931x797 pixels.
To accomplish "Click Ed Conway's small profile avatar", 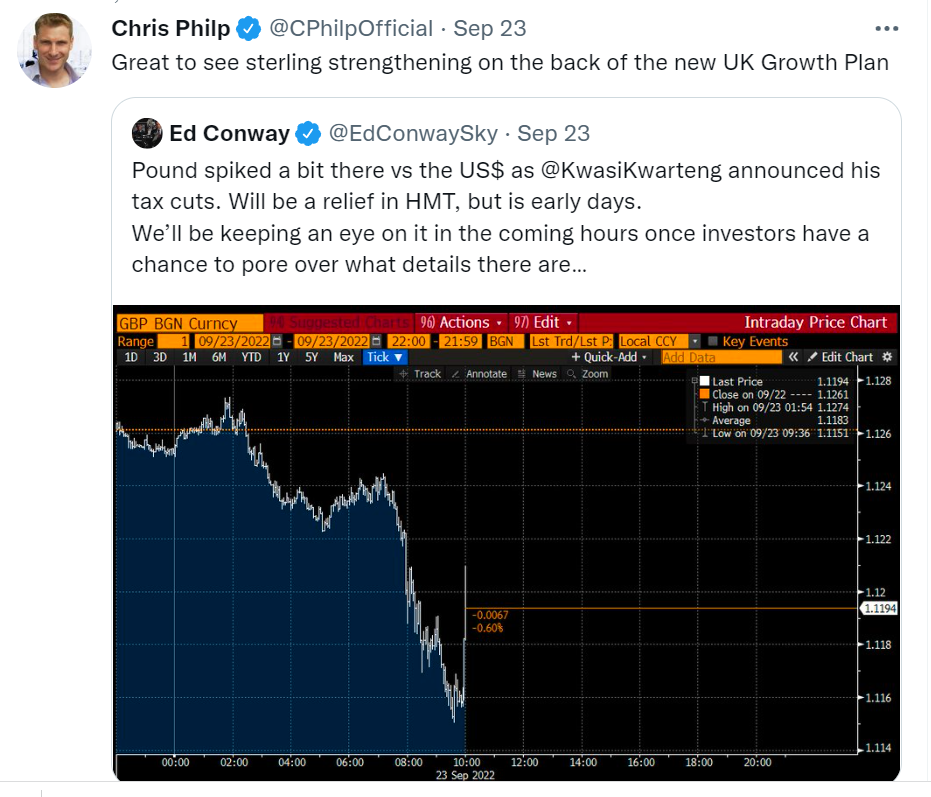I will tap(147, 133).
